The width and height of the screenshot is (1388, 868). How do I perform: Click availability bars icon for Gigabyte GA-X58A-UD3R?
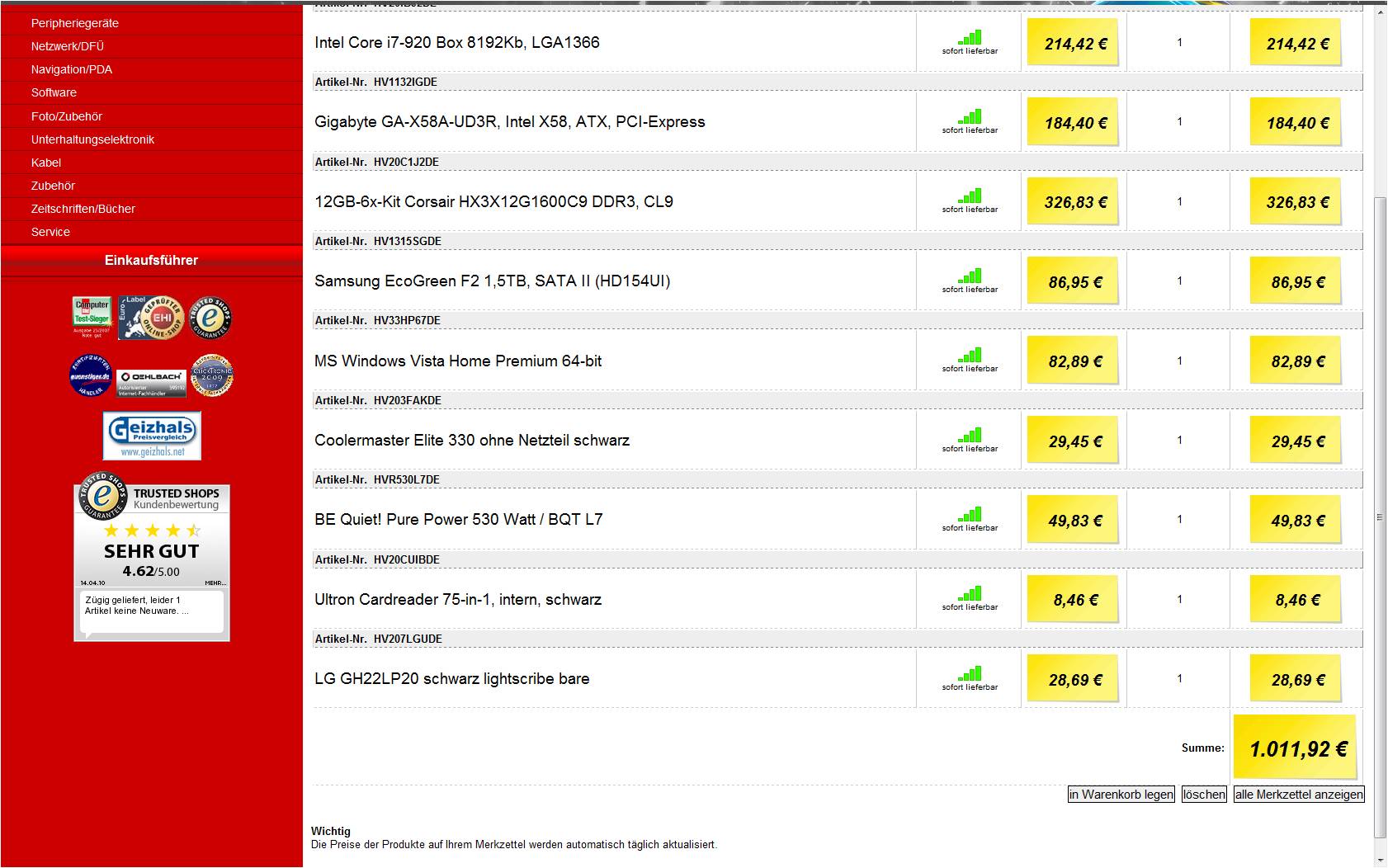970,117
